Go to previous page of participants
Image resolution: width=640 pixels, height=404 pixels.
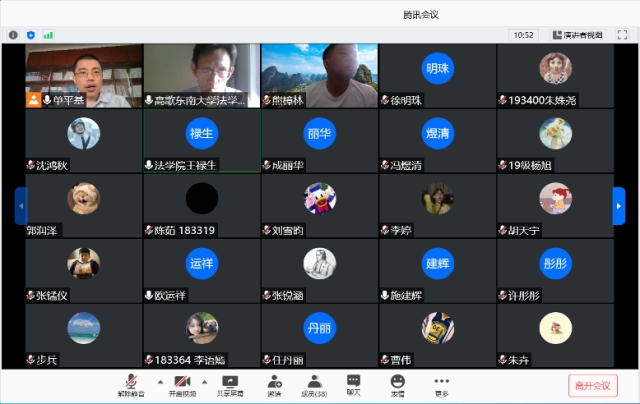pos(20,205)
